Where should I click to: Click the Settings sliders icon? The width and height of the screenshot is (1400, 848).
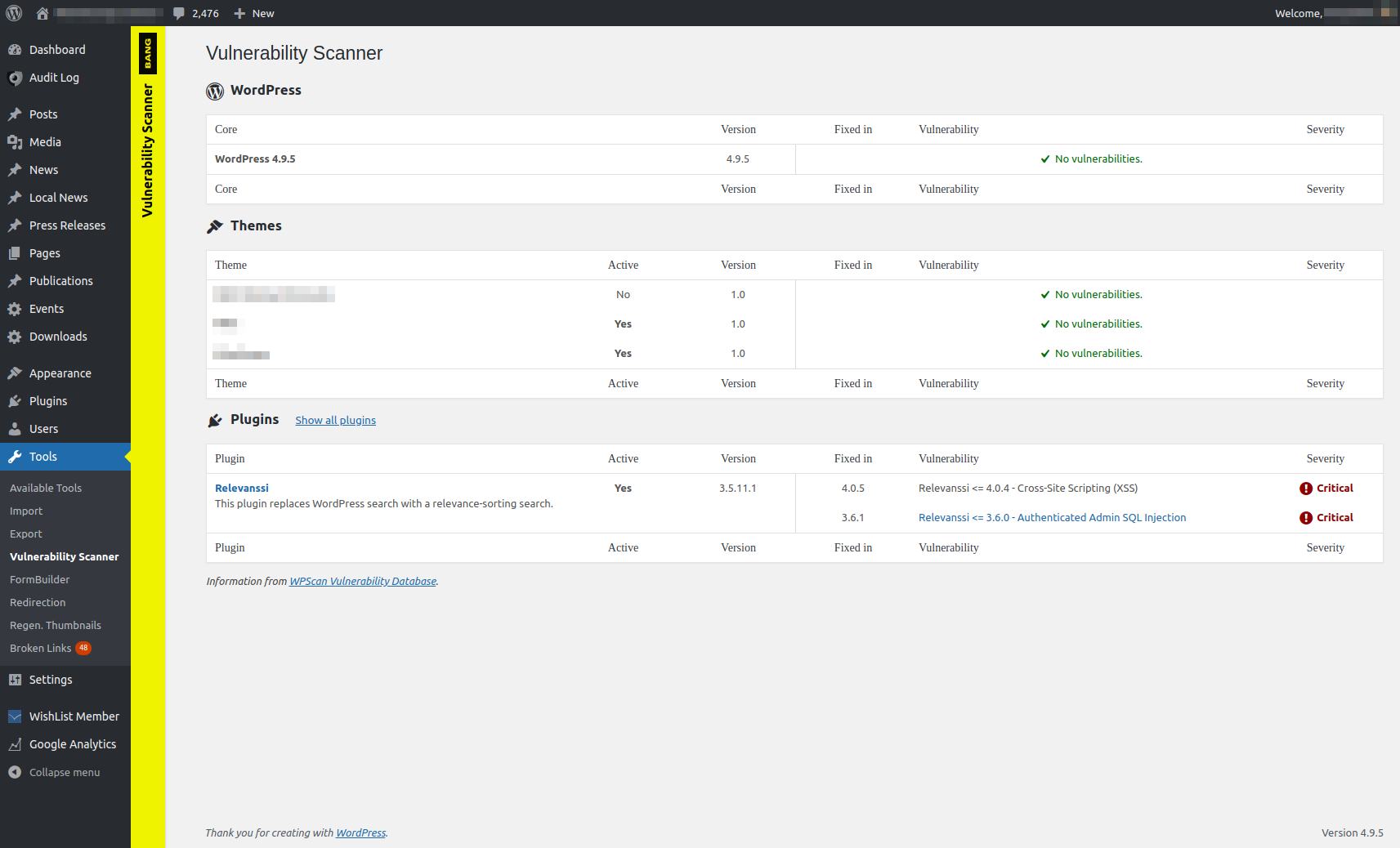[15, 680]
